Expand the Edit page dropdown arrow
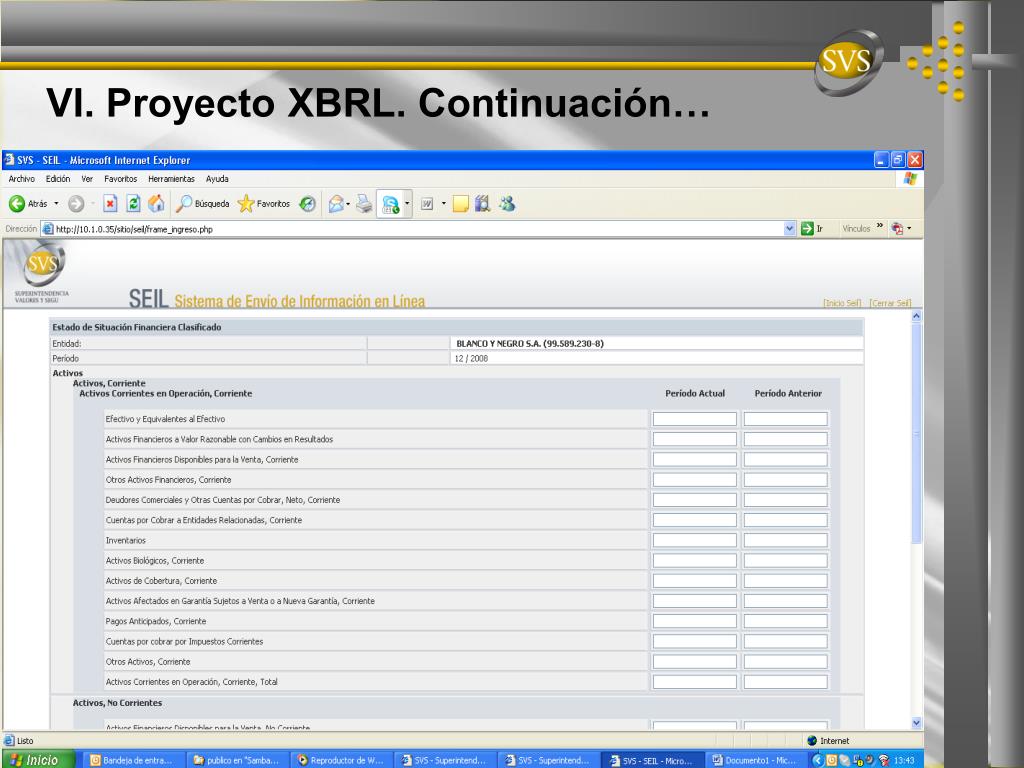Screen dimensions: 1024x768 (407, 204)
